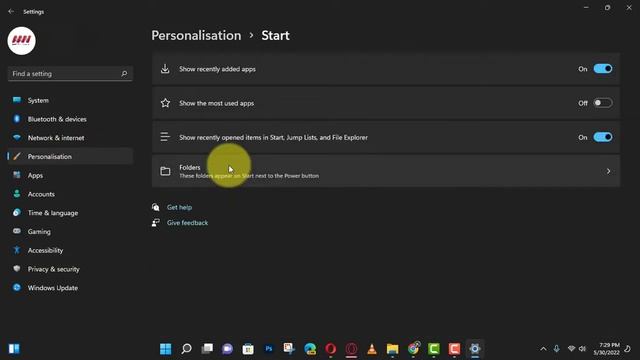This screenshot has height=360, width=640.
Task: Launch VLC media player from taskbar
Action: [x=372, y=349]
